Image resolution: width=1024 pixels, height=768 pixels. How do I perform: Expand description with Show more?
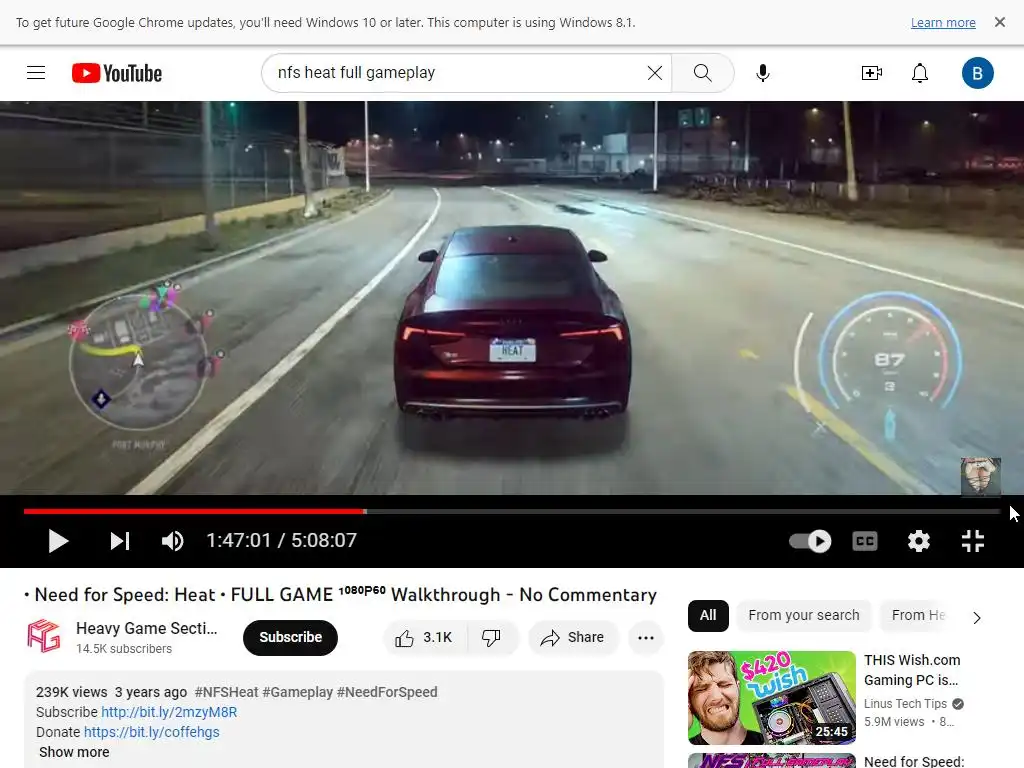pyautogui.click(x=74, y=752)
